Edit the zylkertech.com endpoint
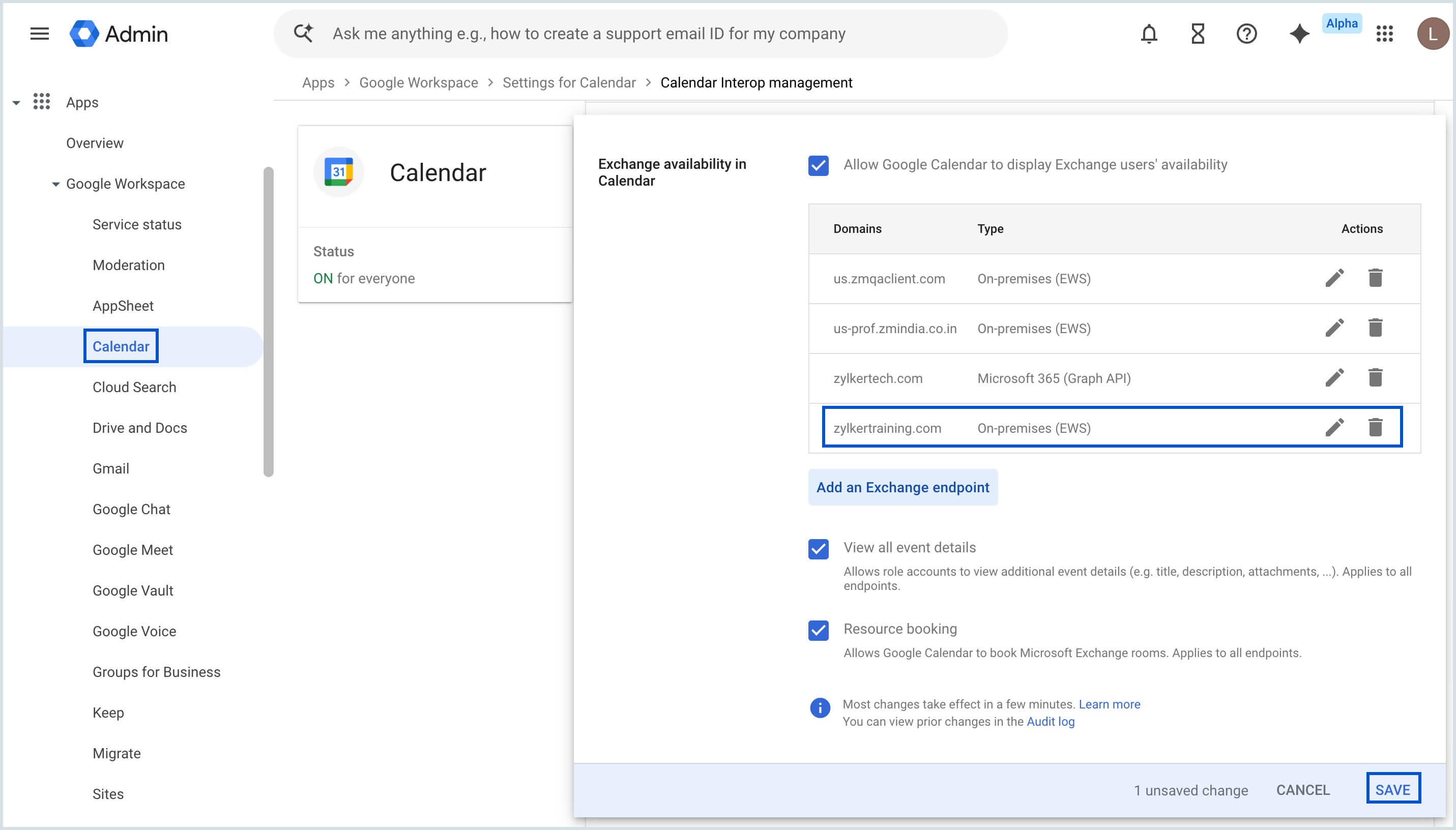 click(x=1334, y=377)
